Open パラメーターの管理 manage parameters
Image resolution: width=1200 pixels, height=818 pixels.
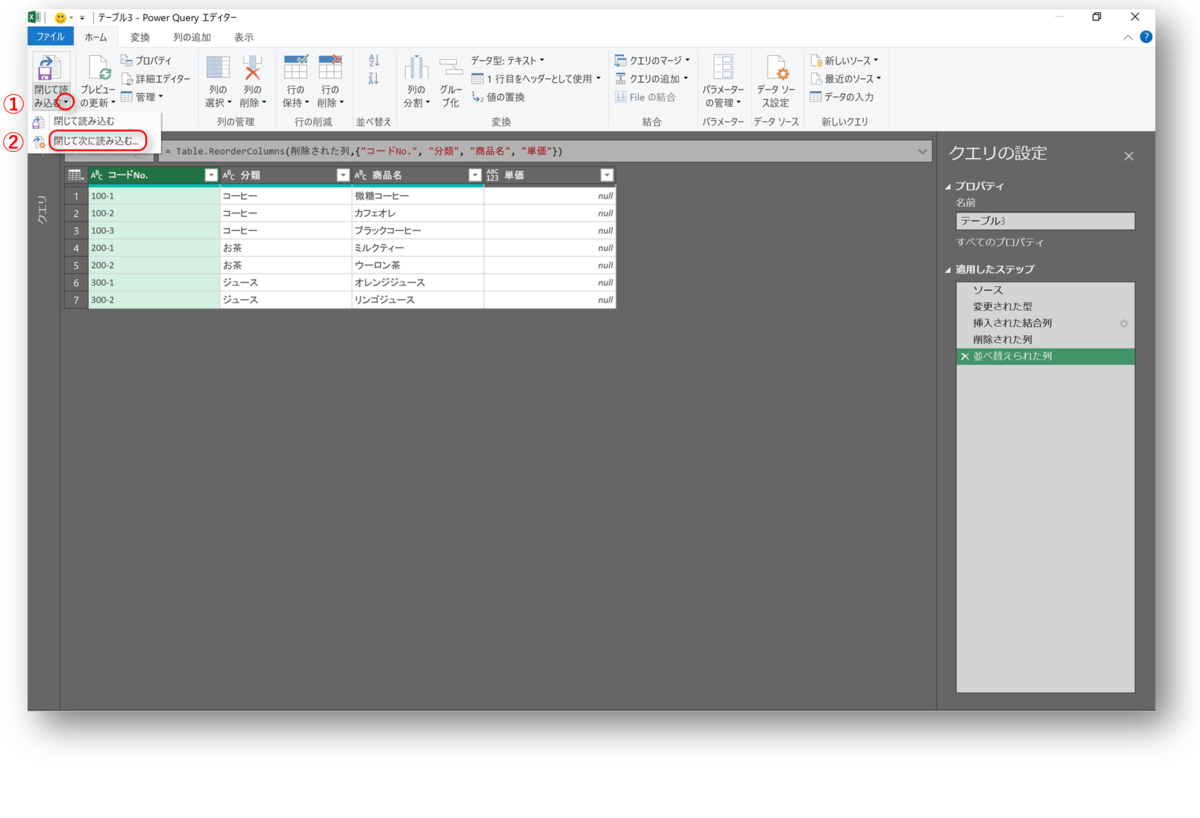coord(723,82)
